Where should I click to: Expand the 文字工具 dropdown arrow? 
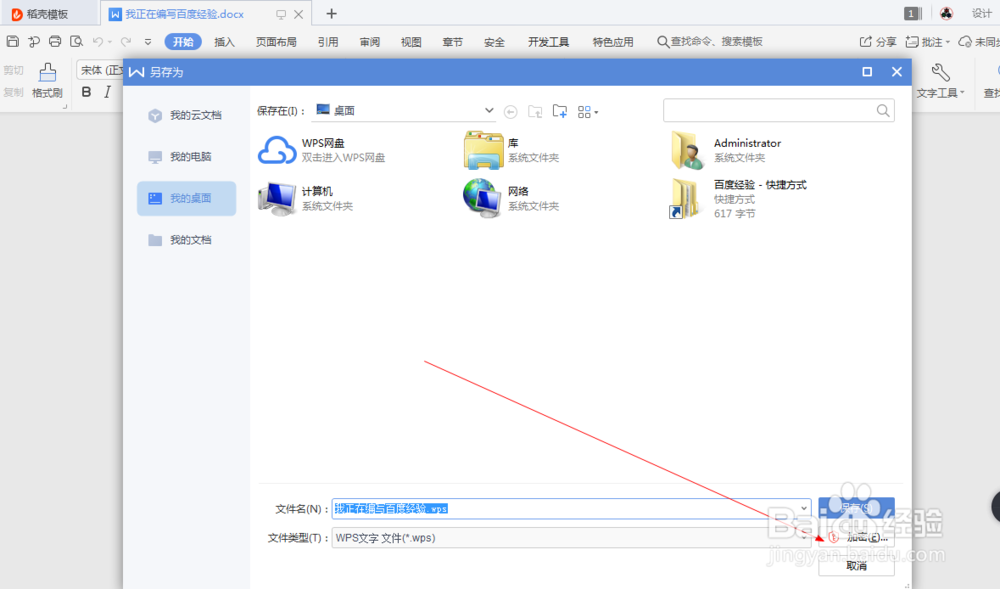pyautogui.click(x=962, y=93)
